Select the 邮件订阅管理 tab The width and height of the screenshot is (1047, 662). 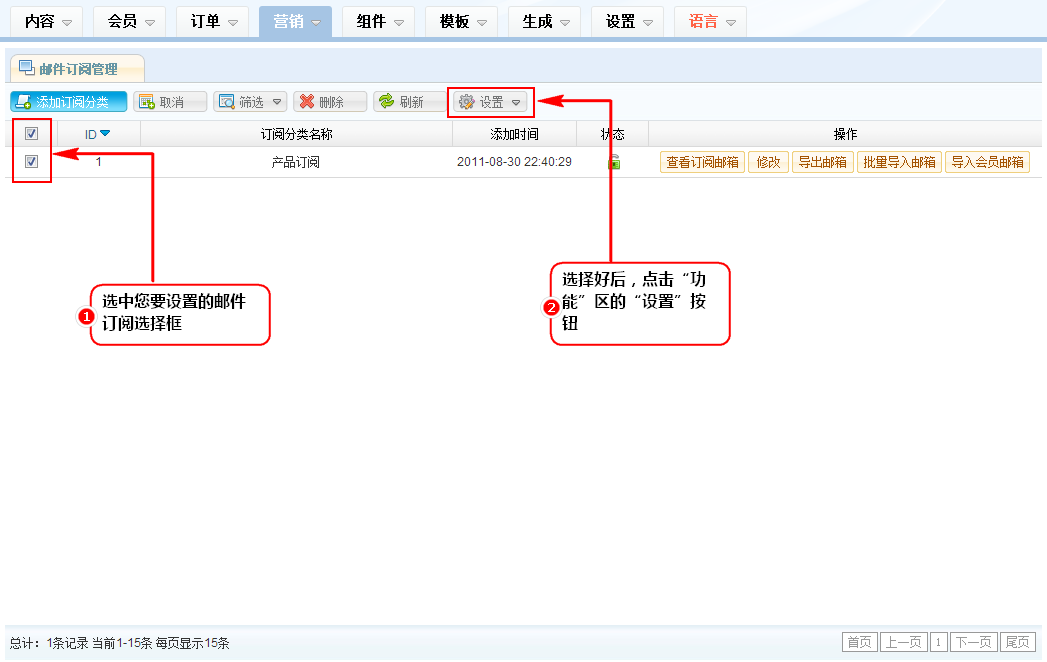(x=78, y=69)
